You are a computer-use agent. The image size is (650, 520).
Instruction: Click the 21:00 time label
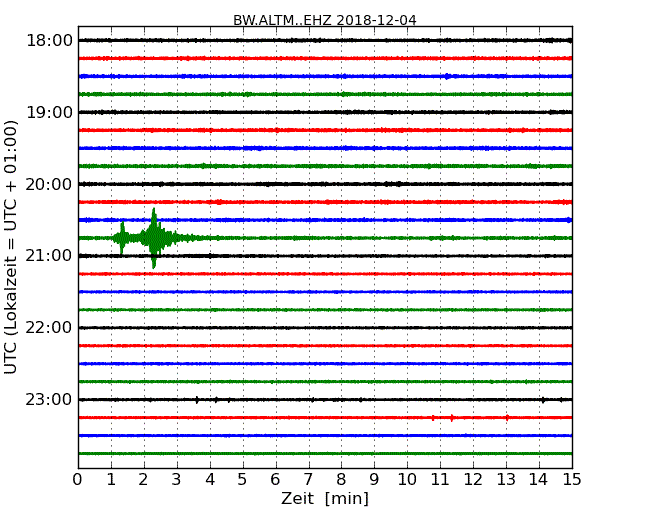pyautogui.click(x=49, y=256)
